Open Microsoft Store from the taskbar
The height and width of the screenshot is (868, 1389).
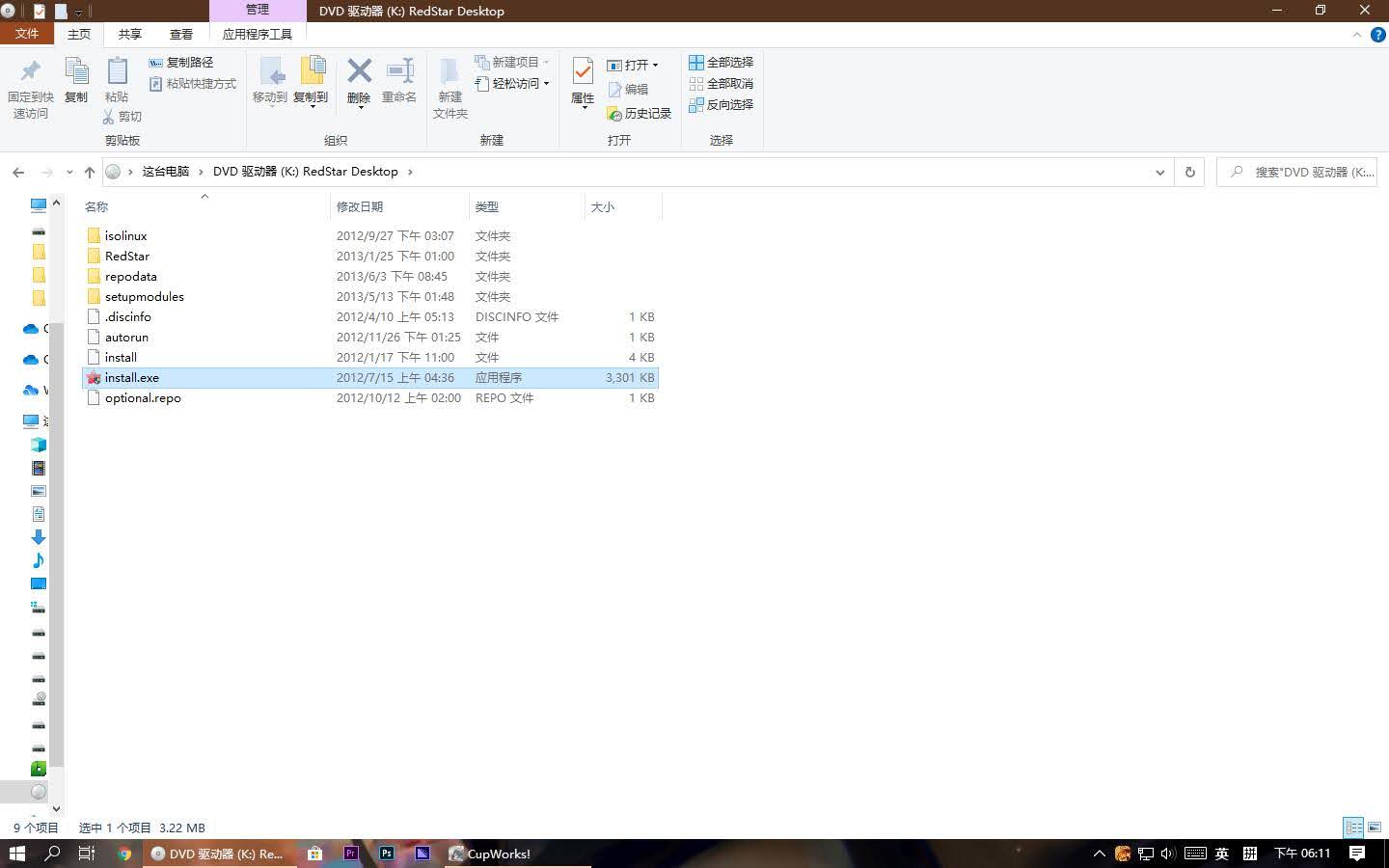[x=314, y=854]
